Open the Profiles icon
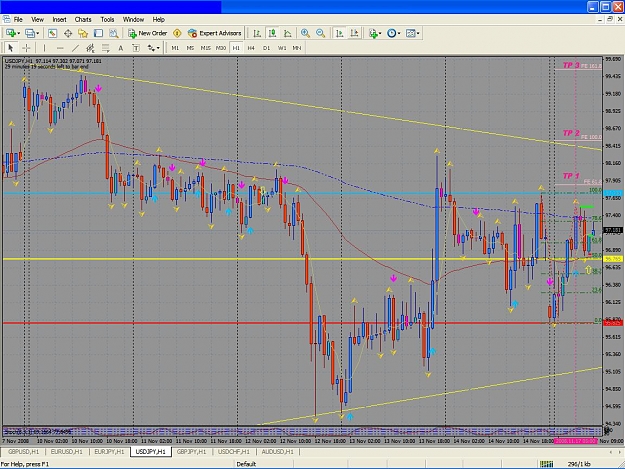This screenshot has width=625, height=469. 30,33
